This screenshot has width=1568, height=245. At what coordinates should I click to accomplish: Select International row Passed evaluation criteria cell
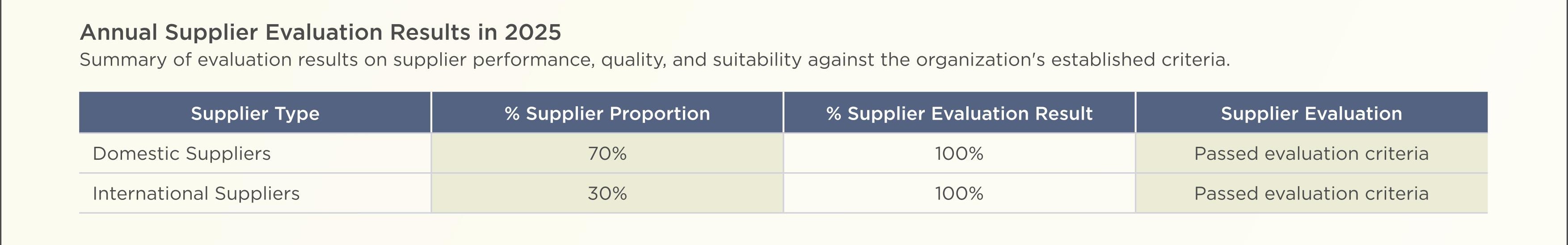[x=1312, y=193]
